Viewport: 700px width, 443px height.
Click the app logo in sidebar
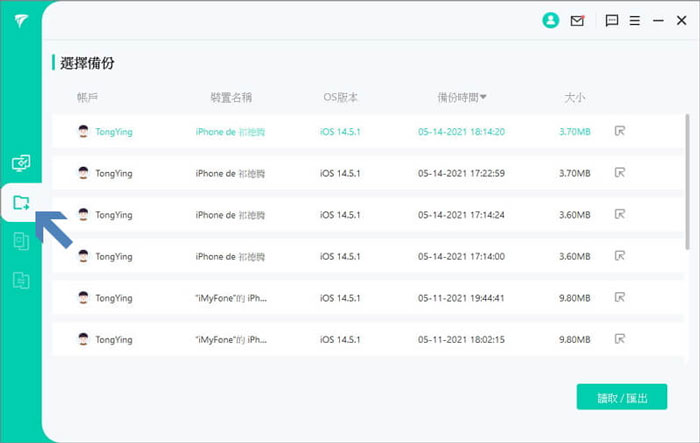[x=21, y=20]
